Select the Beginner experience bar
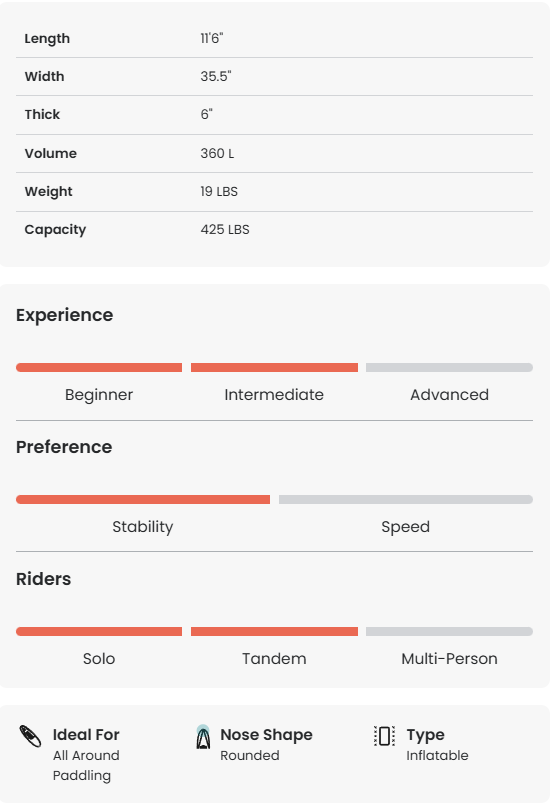Viewport: 552px width, 804px height. (99, 368)
